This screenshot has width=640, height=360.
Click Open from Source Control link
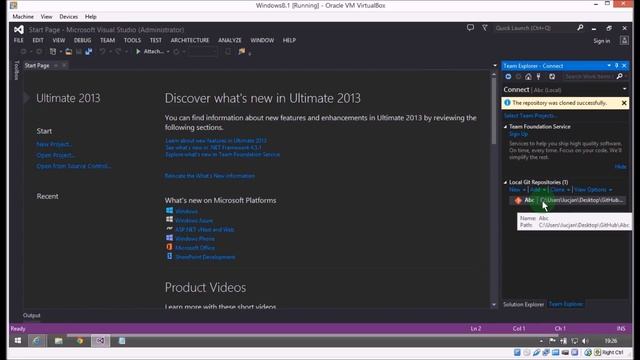tap(73, 166)
